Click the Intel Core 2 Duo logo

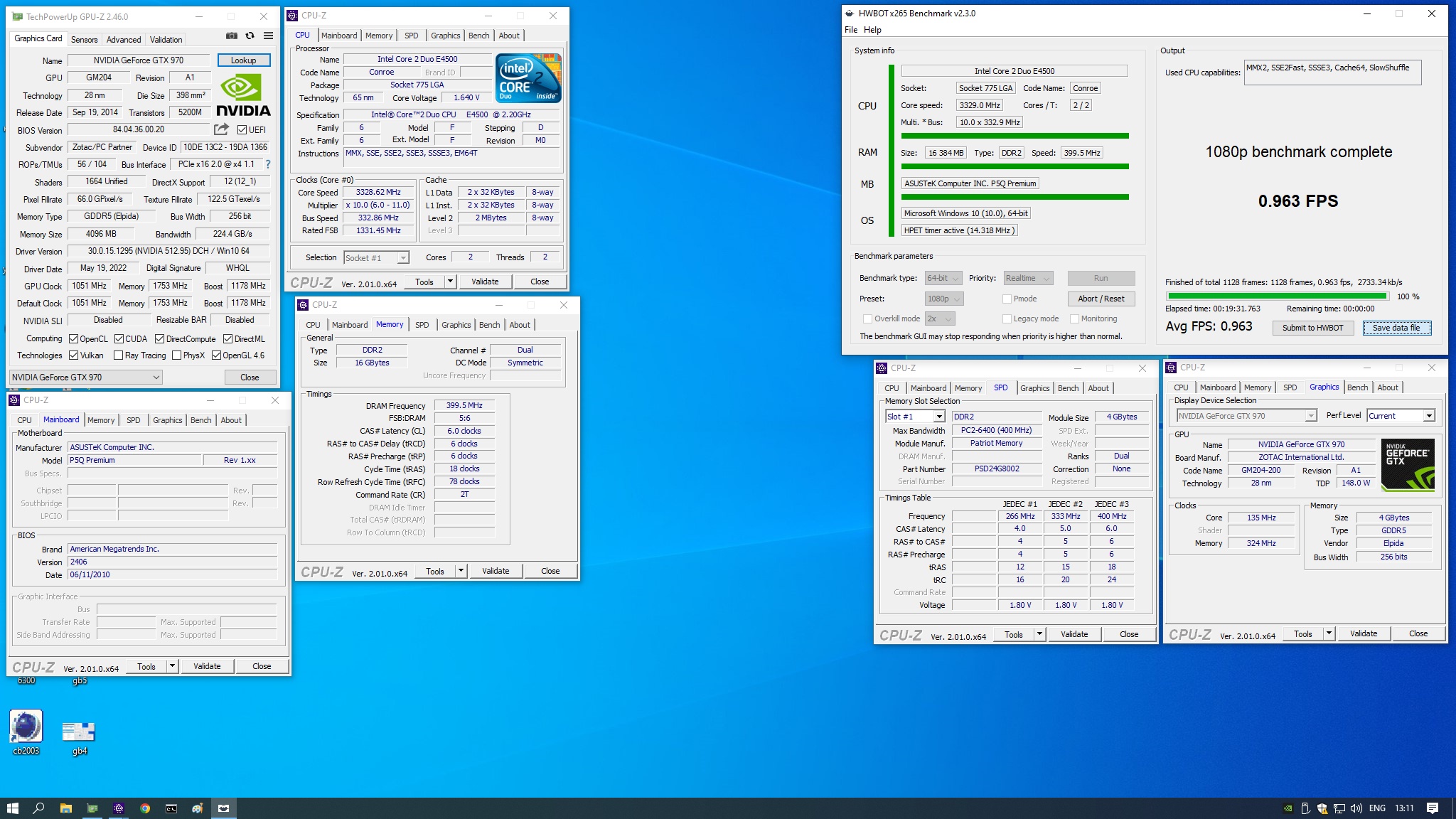[528, 78]
